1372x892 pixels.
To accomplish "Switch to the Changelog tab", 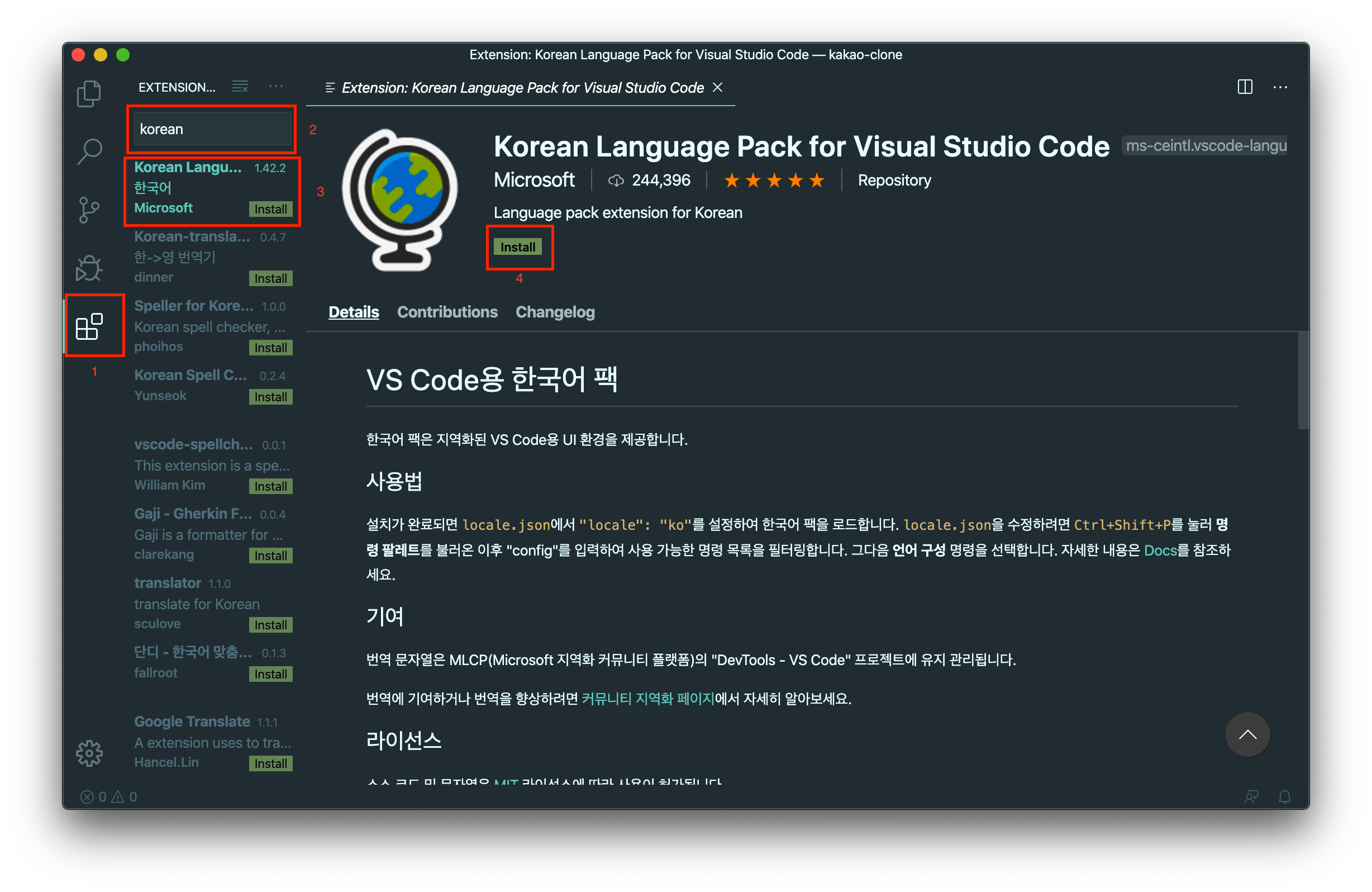I will [555, 312].
